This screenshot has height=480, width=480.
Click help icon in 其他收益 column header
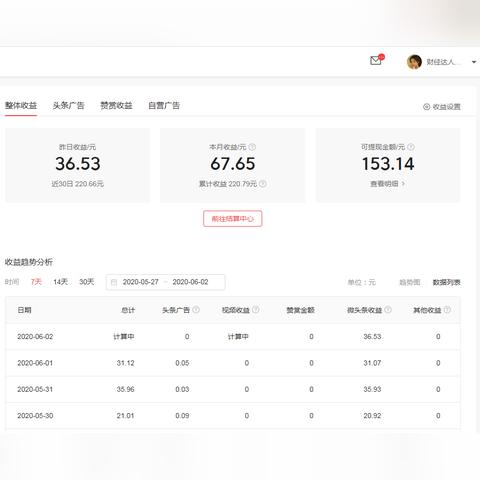[447, 310]
